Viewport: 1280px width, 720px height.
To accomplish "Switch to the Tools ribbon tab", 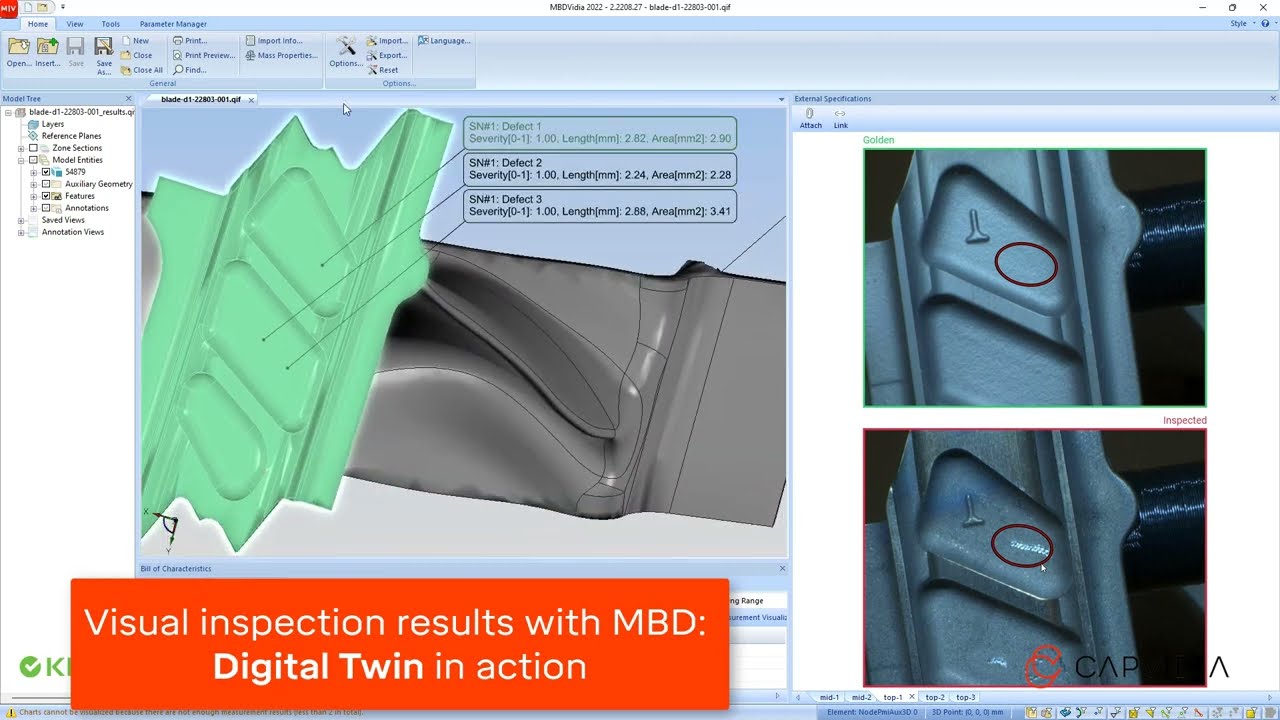I will (x=111, y=24).
